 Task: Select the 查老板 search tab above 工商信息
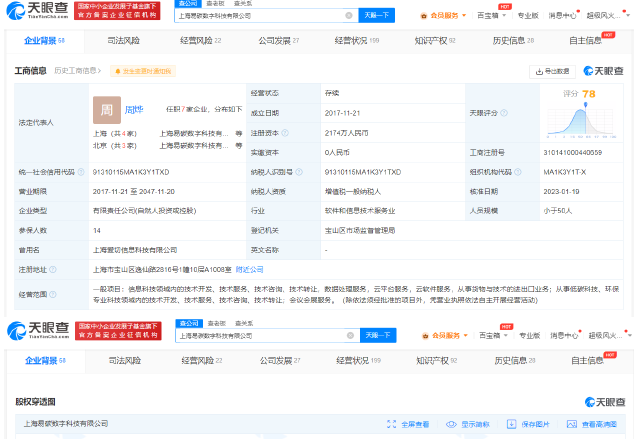[215, 3]
